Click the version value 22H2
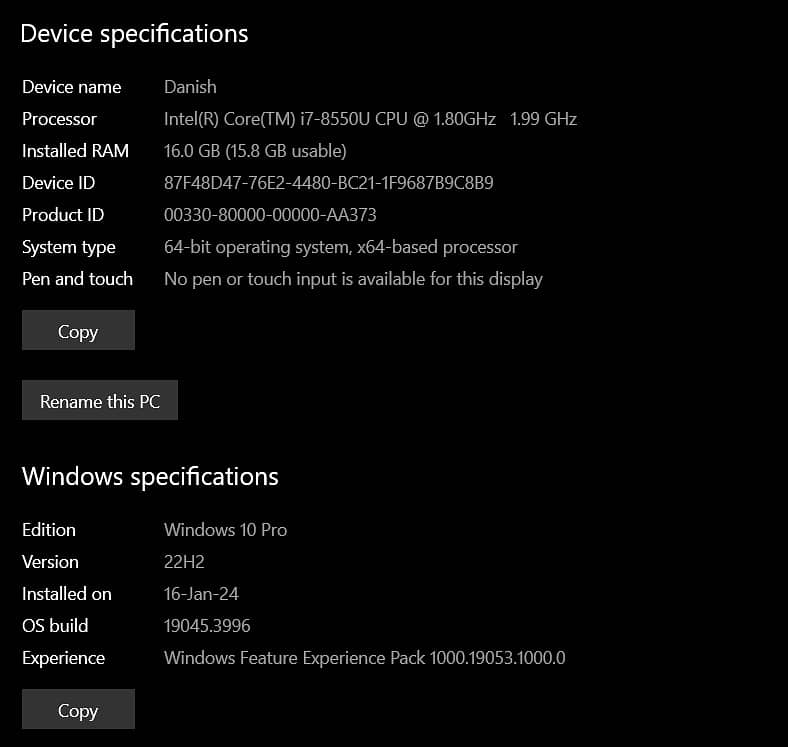 pos(184,562)
